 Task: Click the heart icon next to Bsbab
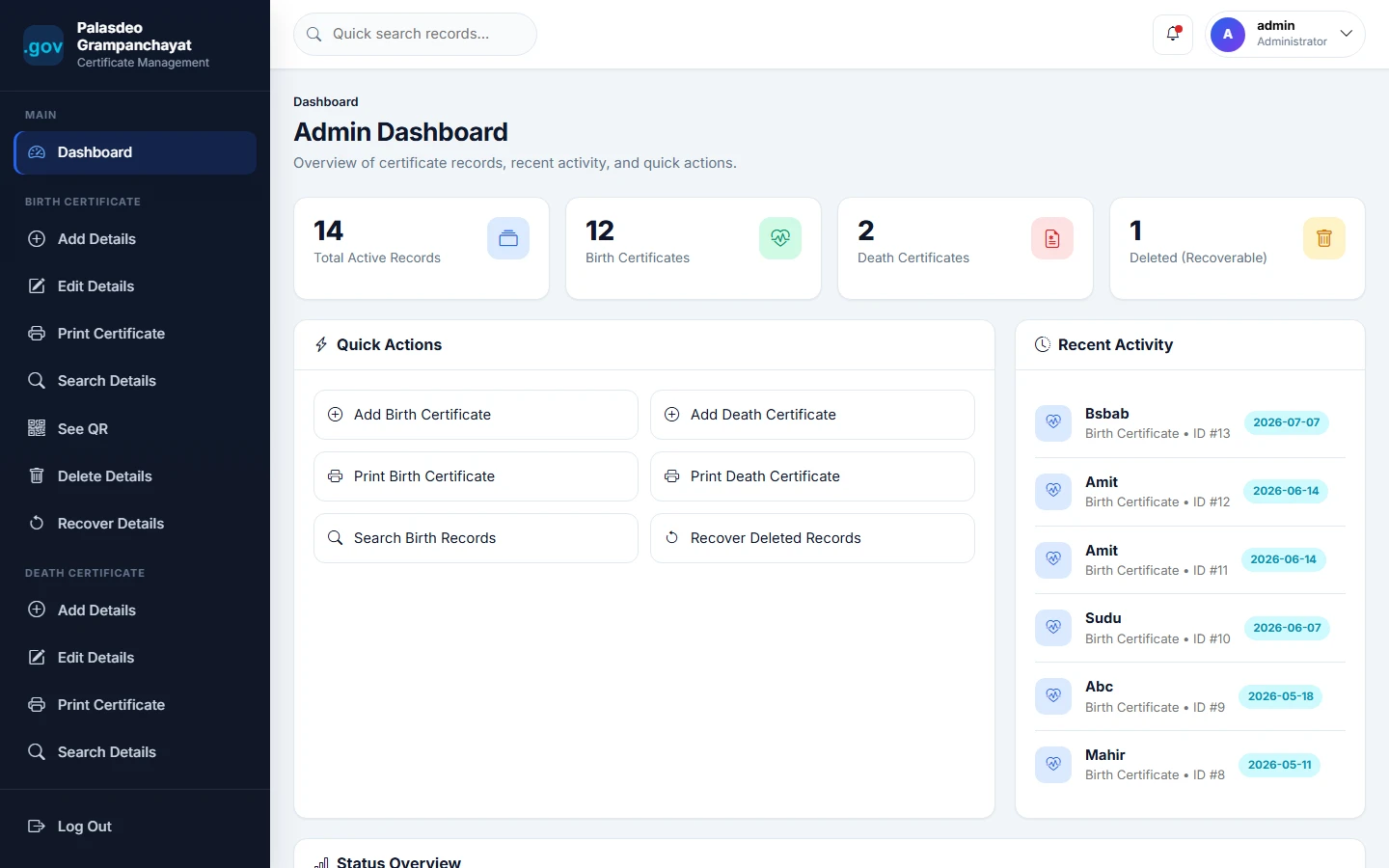pos(1053,422)
